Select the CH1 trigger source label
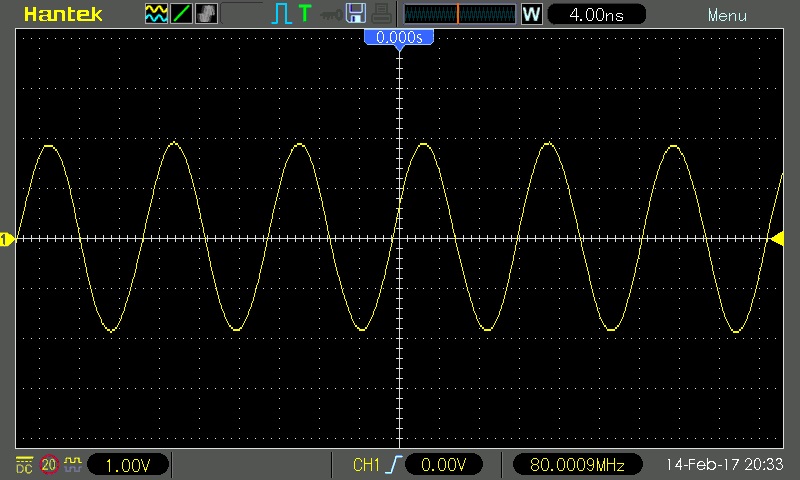 tap(367, 465)
